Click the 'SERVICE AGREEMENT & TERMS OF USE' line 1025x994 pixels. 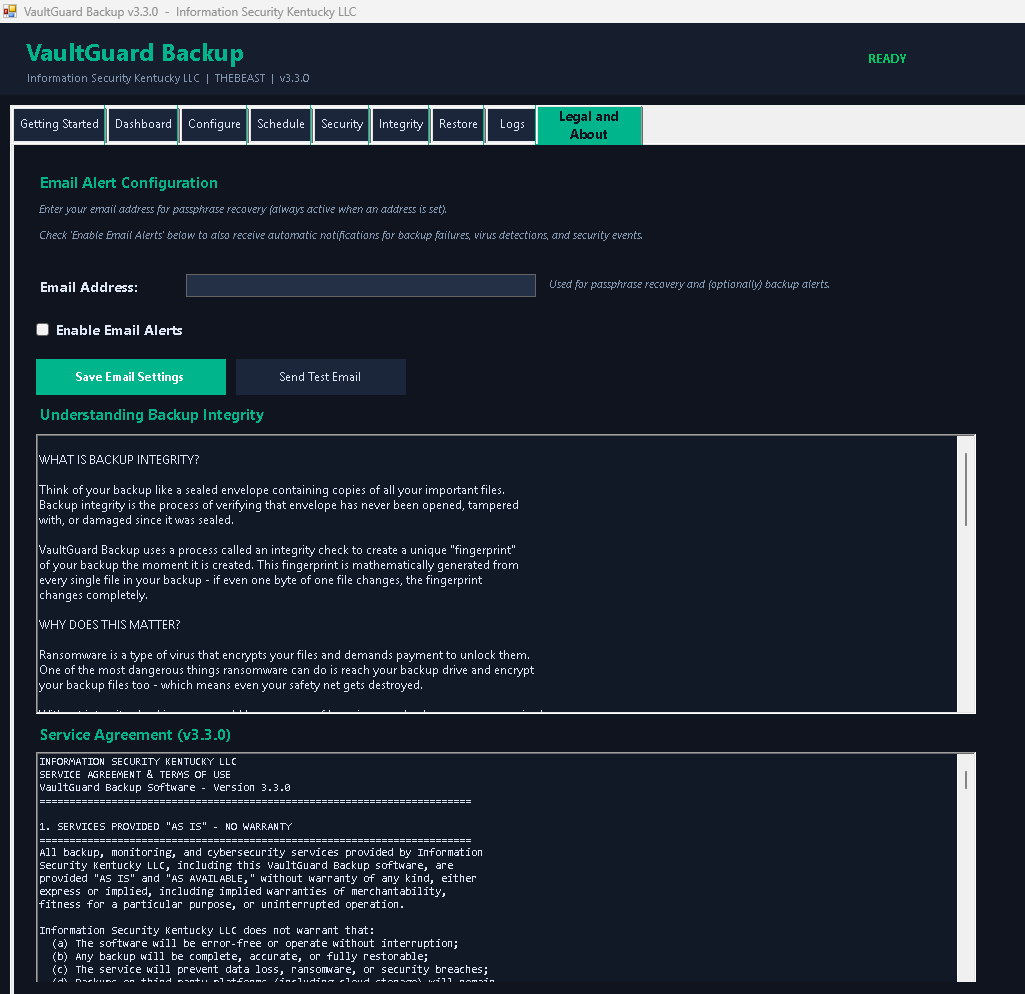[135, 774]
